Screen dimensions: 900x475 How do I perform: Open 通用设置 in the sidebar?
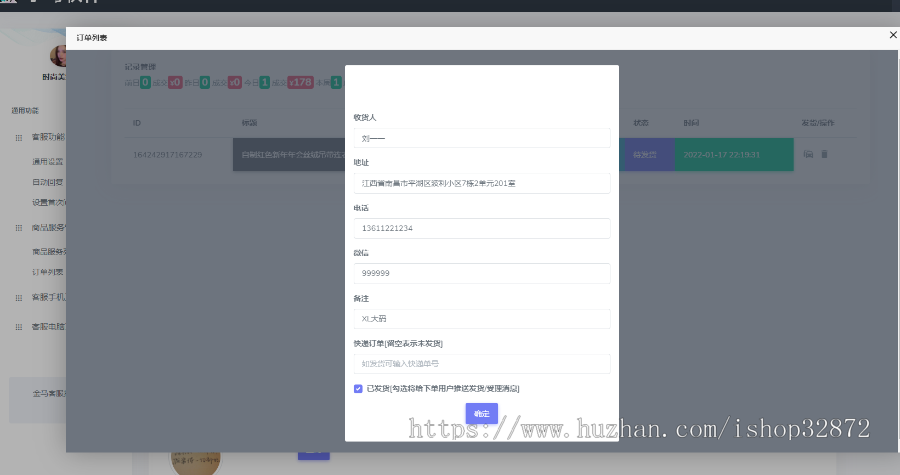pos(48,162)
